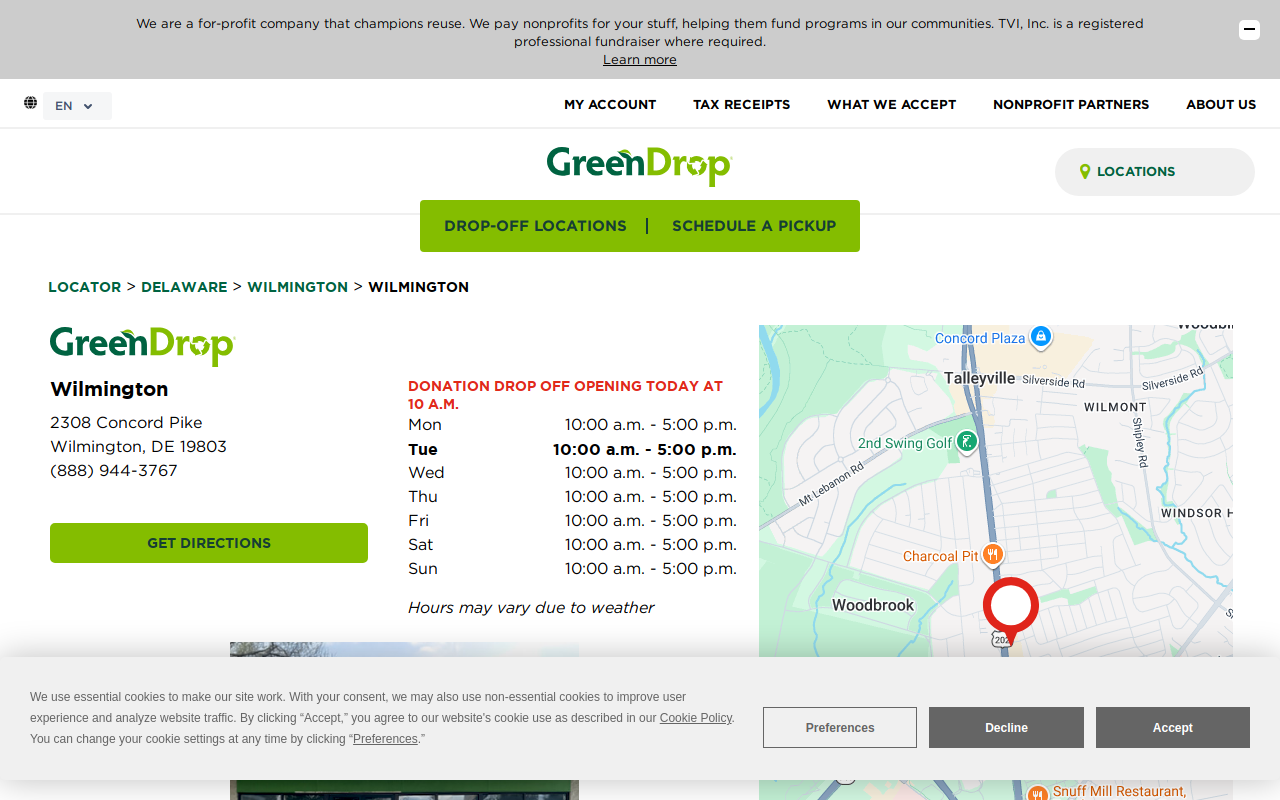Click Woodbrook label on map

click(x=873, y=605)
